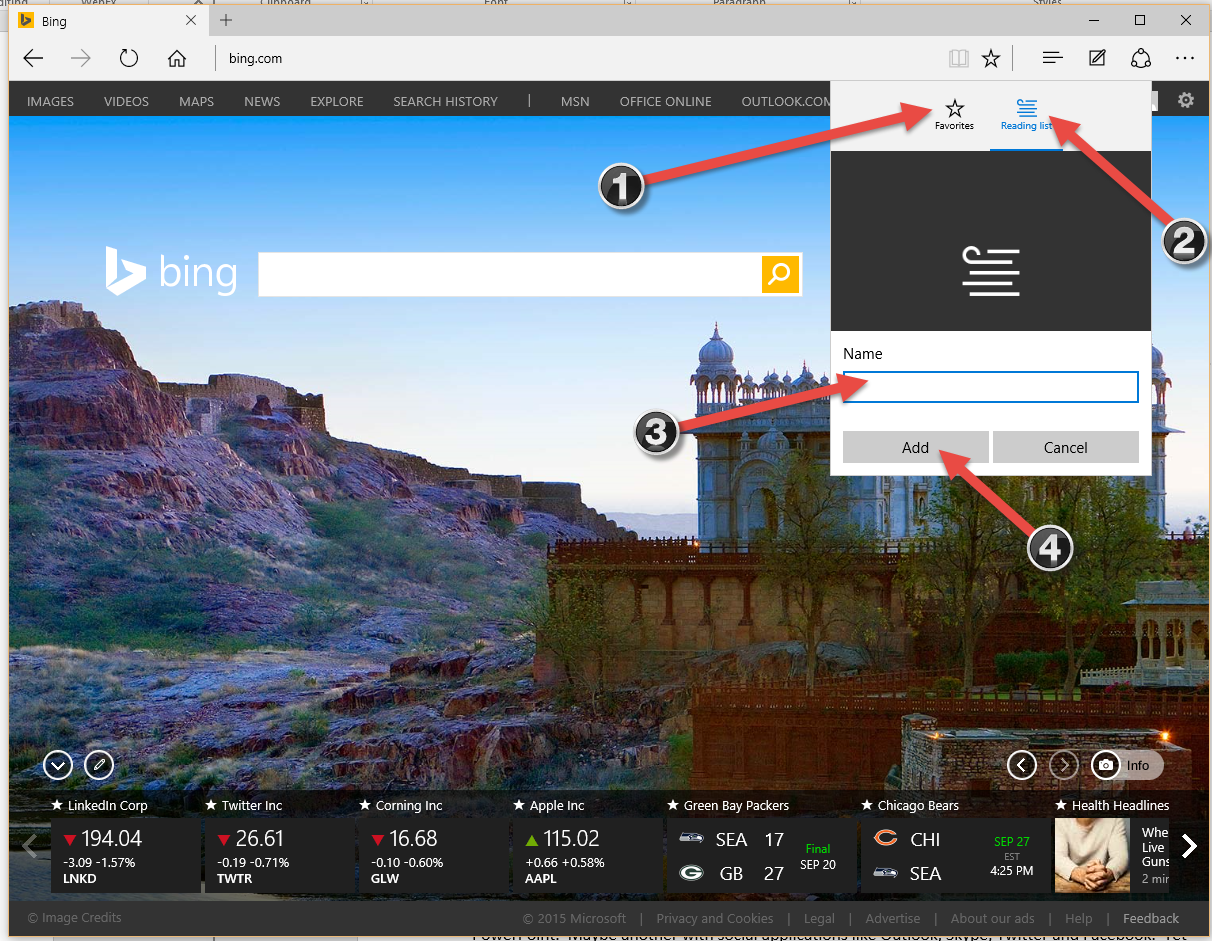Viewport: 1212px width, 941px height.
Task: Open the Hub panel icon
Action: pos(1052,58)
